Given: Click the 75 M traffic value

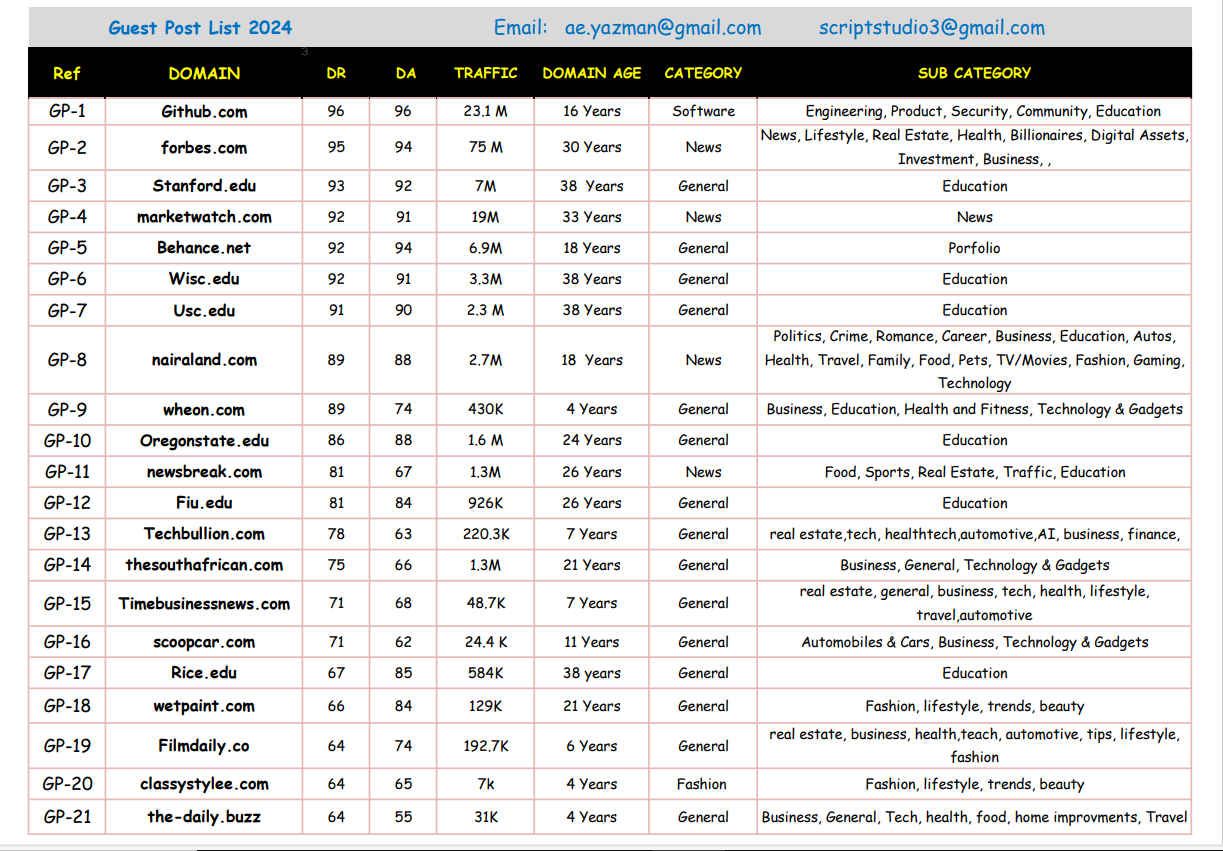Looking at the screenshot, I should click(x=486, y=147).
